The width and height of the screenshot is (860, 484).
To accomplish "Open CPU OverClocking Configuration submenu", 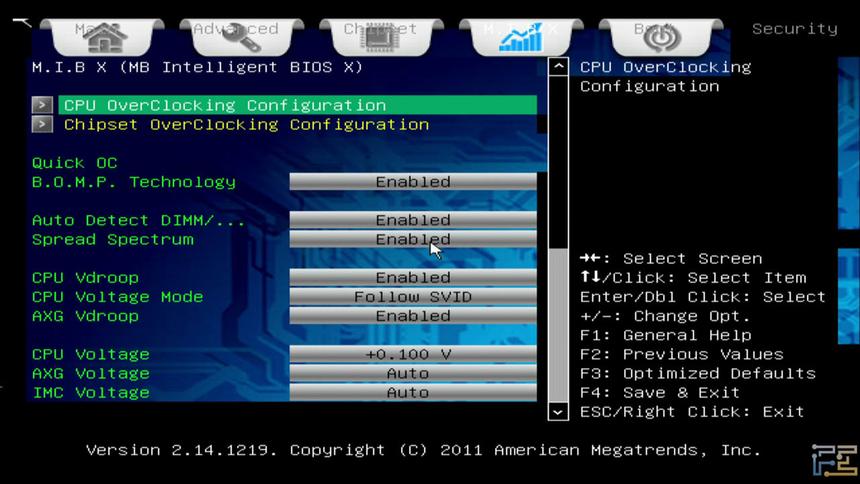I will (297, 105).
